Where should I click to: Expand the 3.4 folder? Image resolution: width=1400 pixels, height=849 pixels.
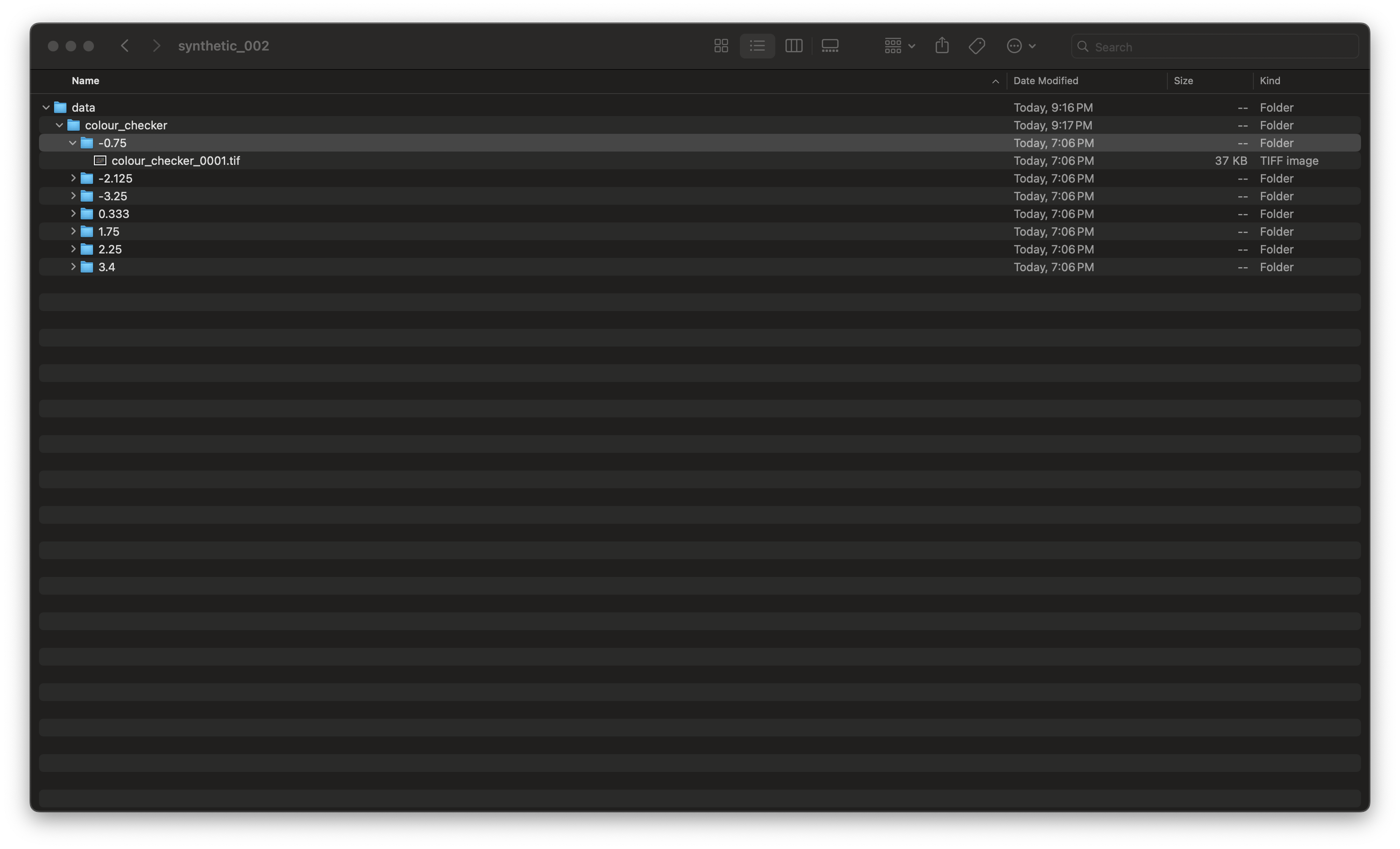tap(73, 267)
